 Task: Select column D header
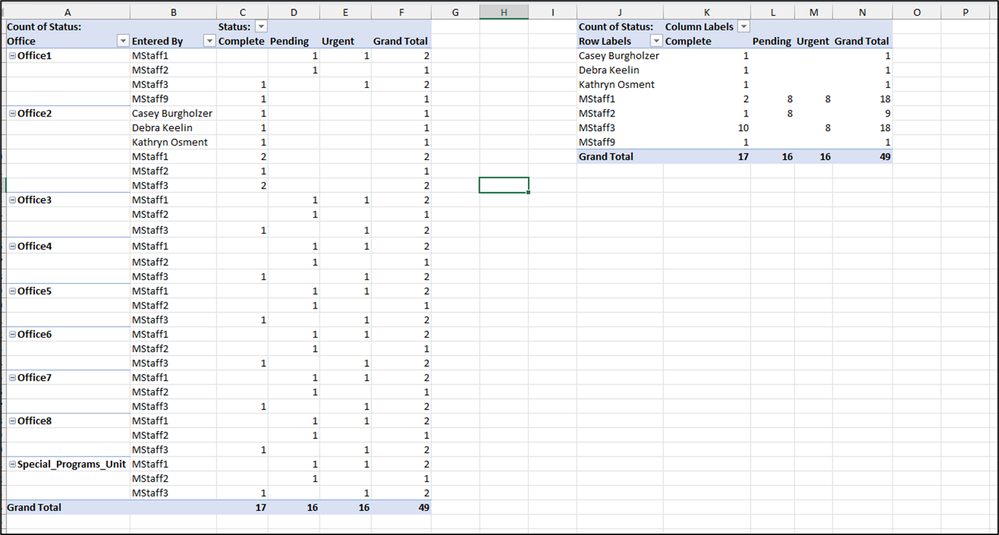click(x=294, y=11)
